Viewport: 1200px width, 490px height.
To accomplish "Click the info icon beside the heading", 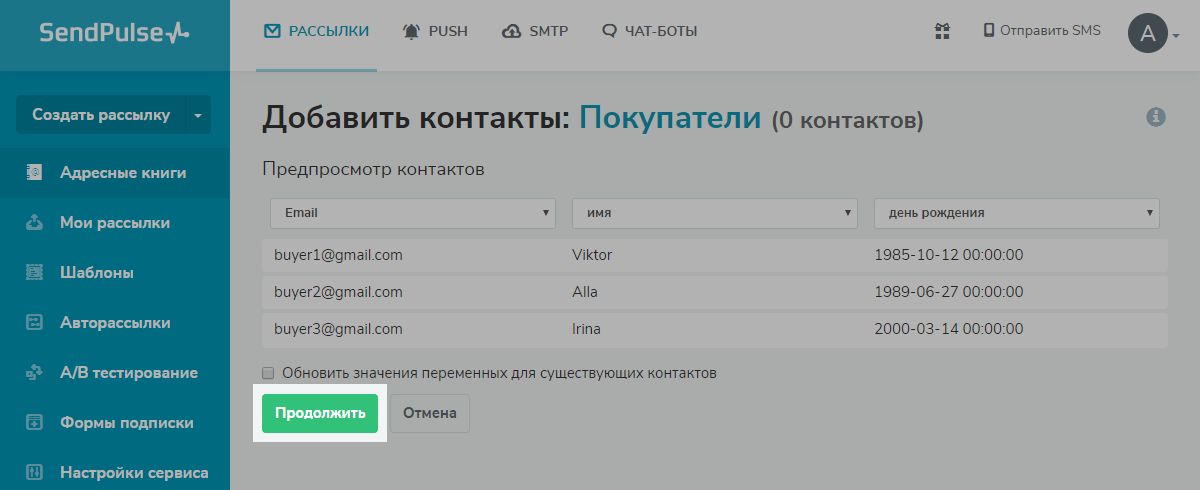I will 1156,117.
